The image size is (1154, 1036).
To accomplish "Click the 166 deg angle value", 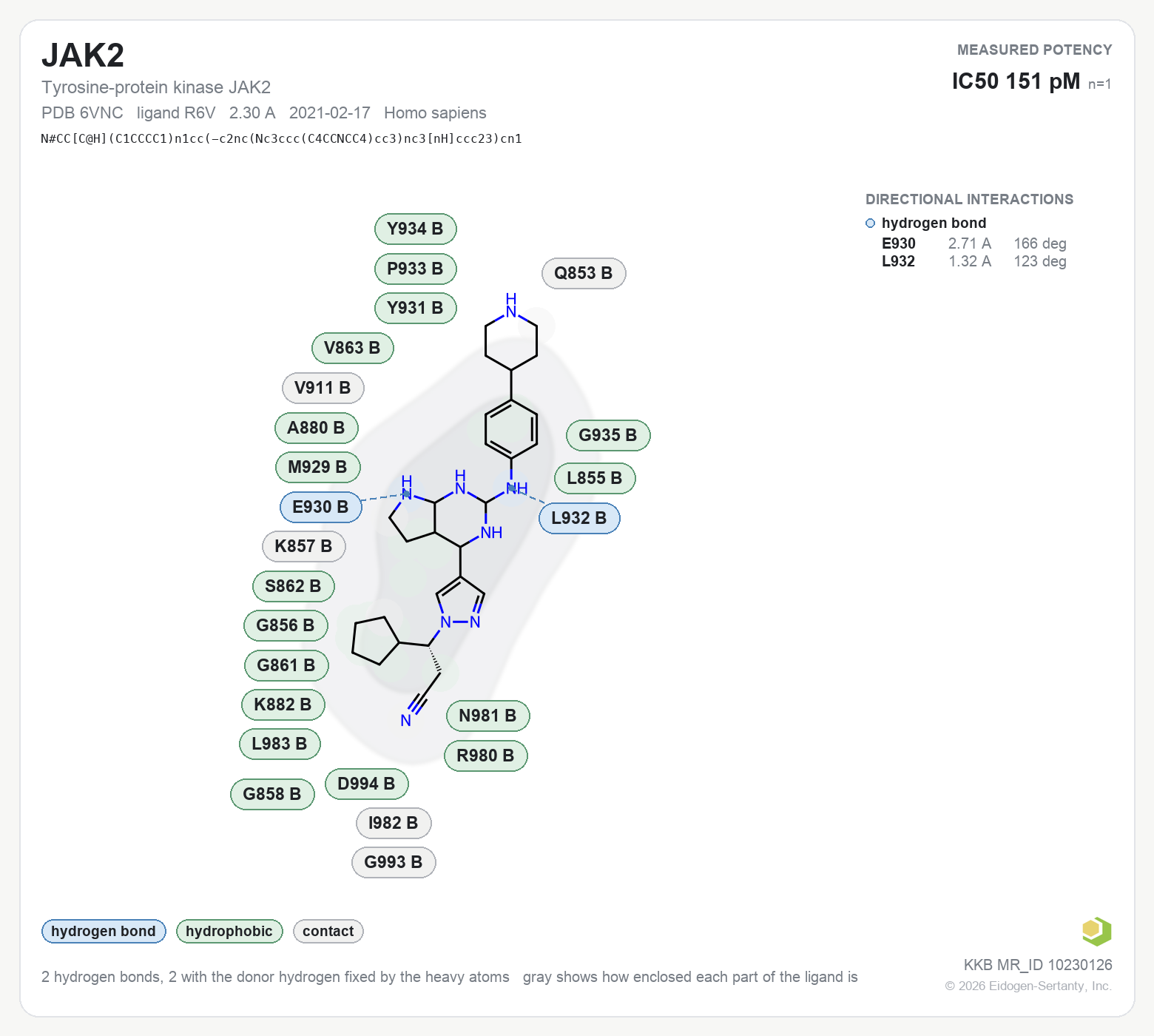I will [x=1040, y=243].
